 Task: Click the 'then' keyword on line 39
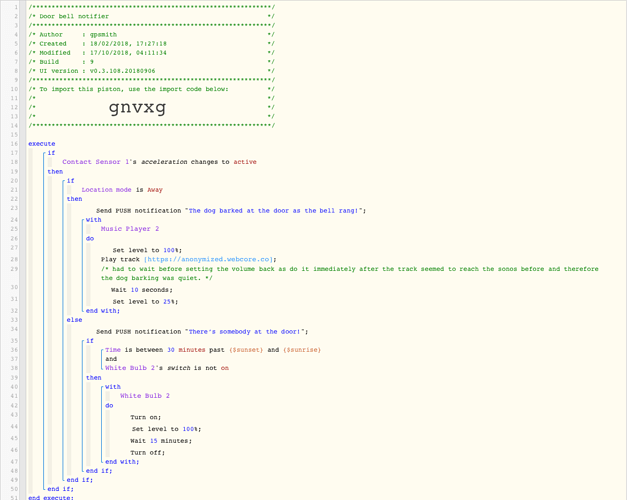point(94,378)
